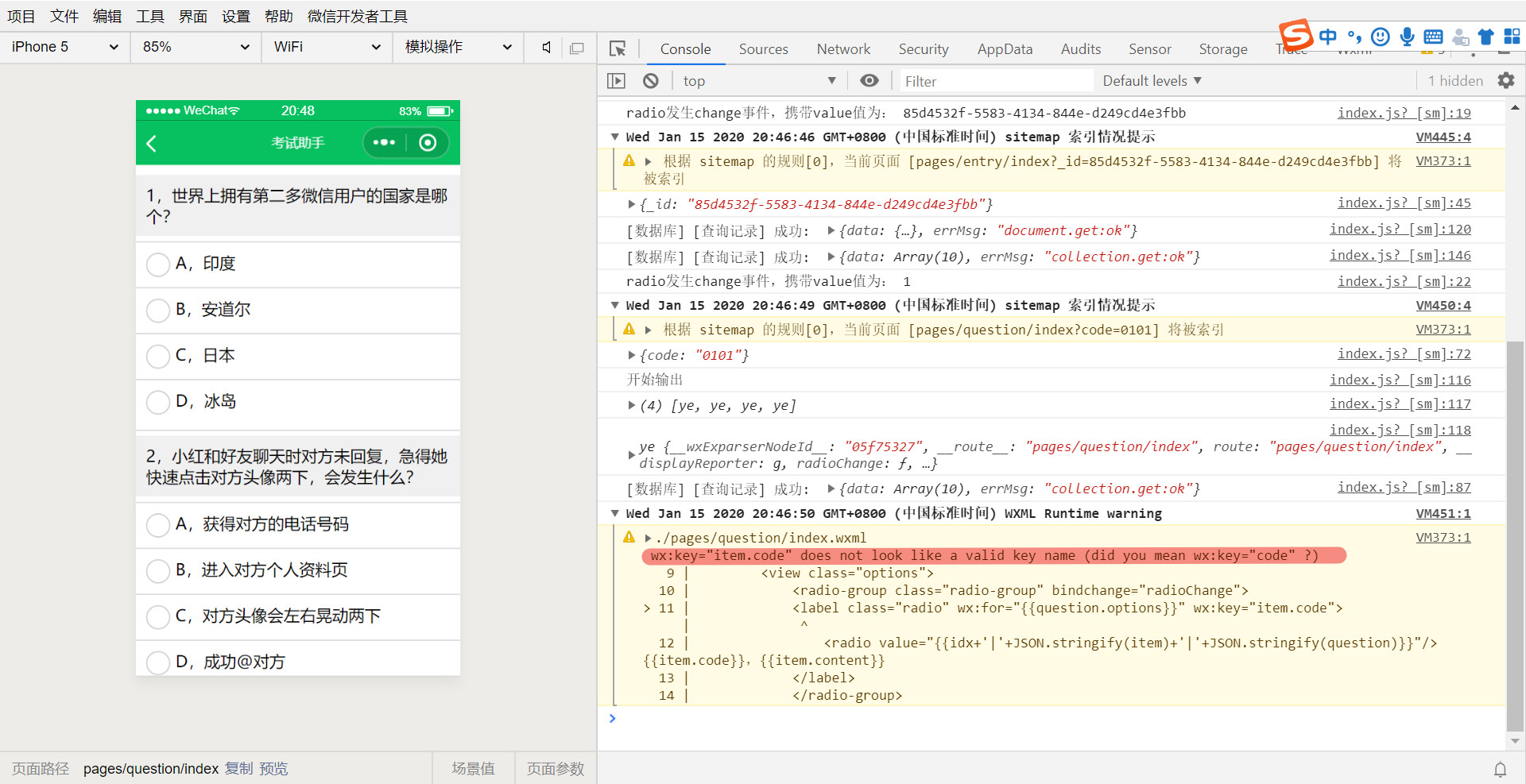The height and width of the screenshot is (784, 1526).
Task: Select option B, 安道尔 radio
Action: pyautogui.click(x=158, y=311)
